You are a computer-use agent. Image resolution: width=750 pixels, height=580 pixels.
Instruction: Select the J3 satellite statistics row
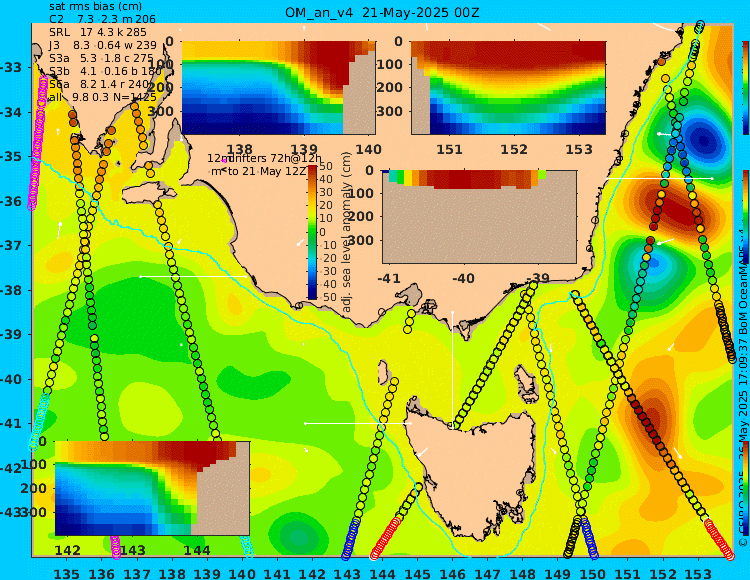coord(103,45)
